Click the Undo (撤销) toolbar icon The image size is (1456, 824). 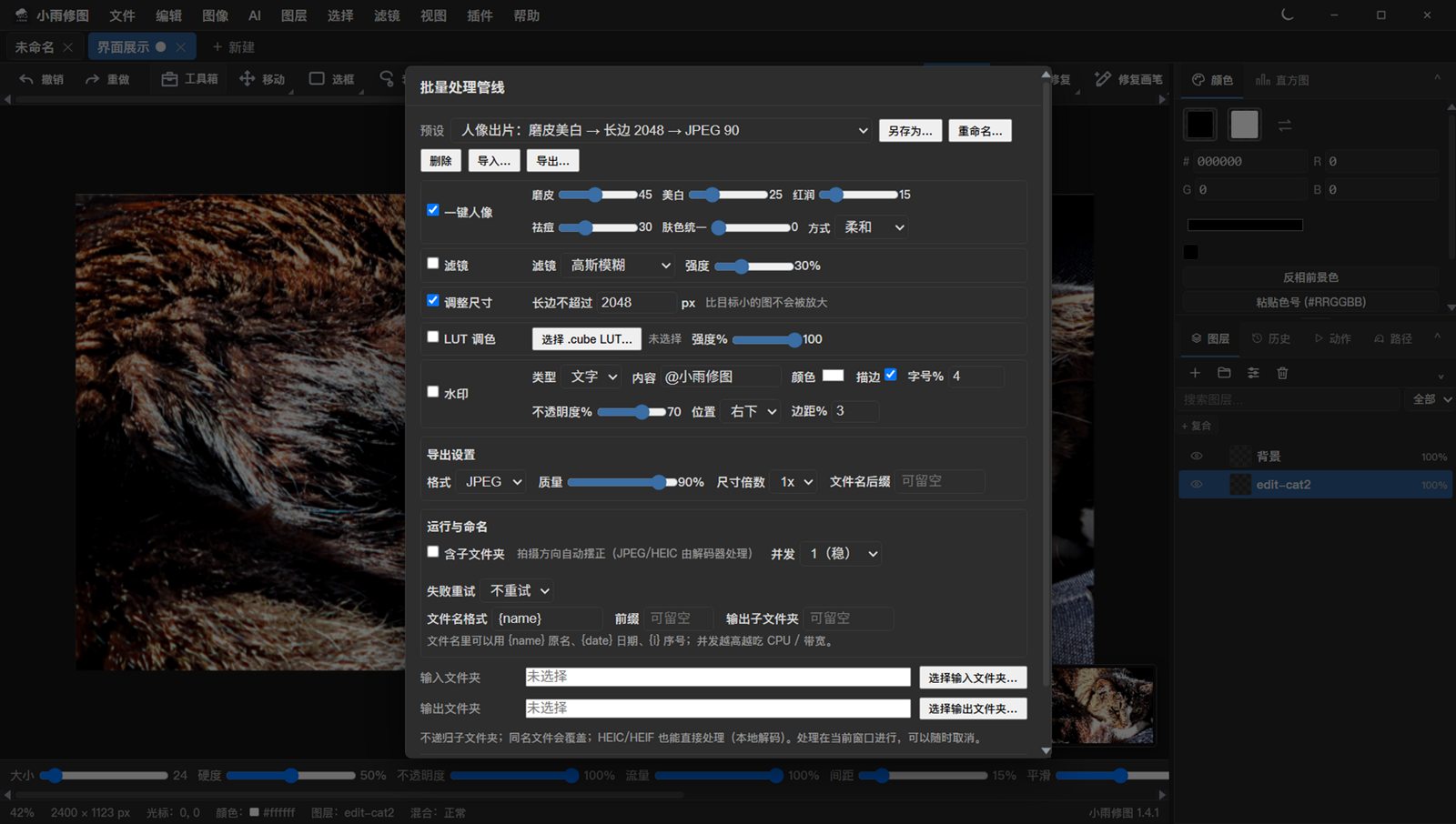point(26,79)
